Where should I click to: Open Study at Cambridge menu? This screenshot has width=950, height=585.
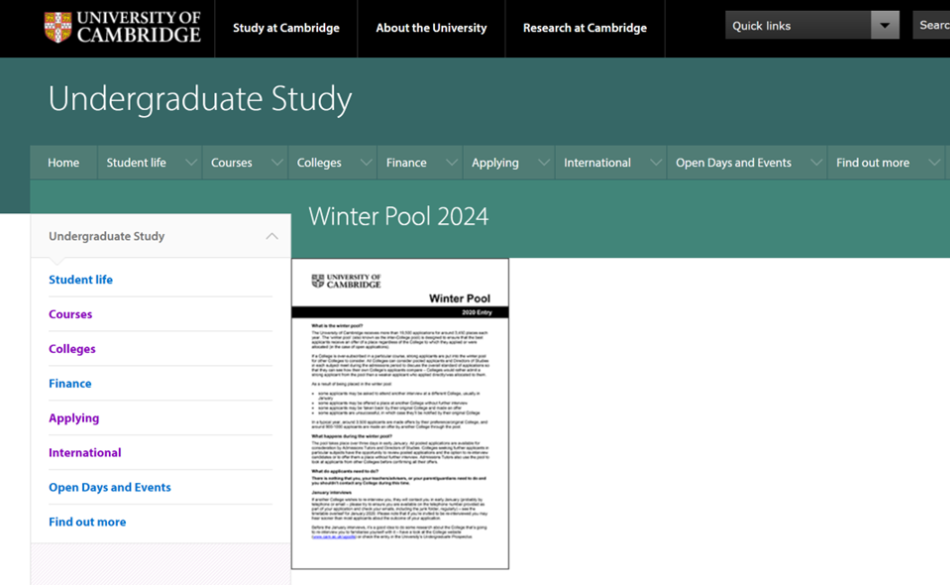286,28
